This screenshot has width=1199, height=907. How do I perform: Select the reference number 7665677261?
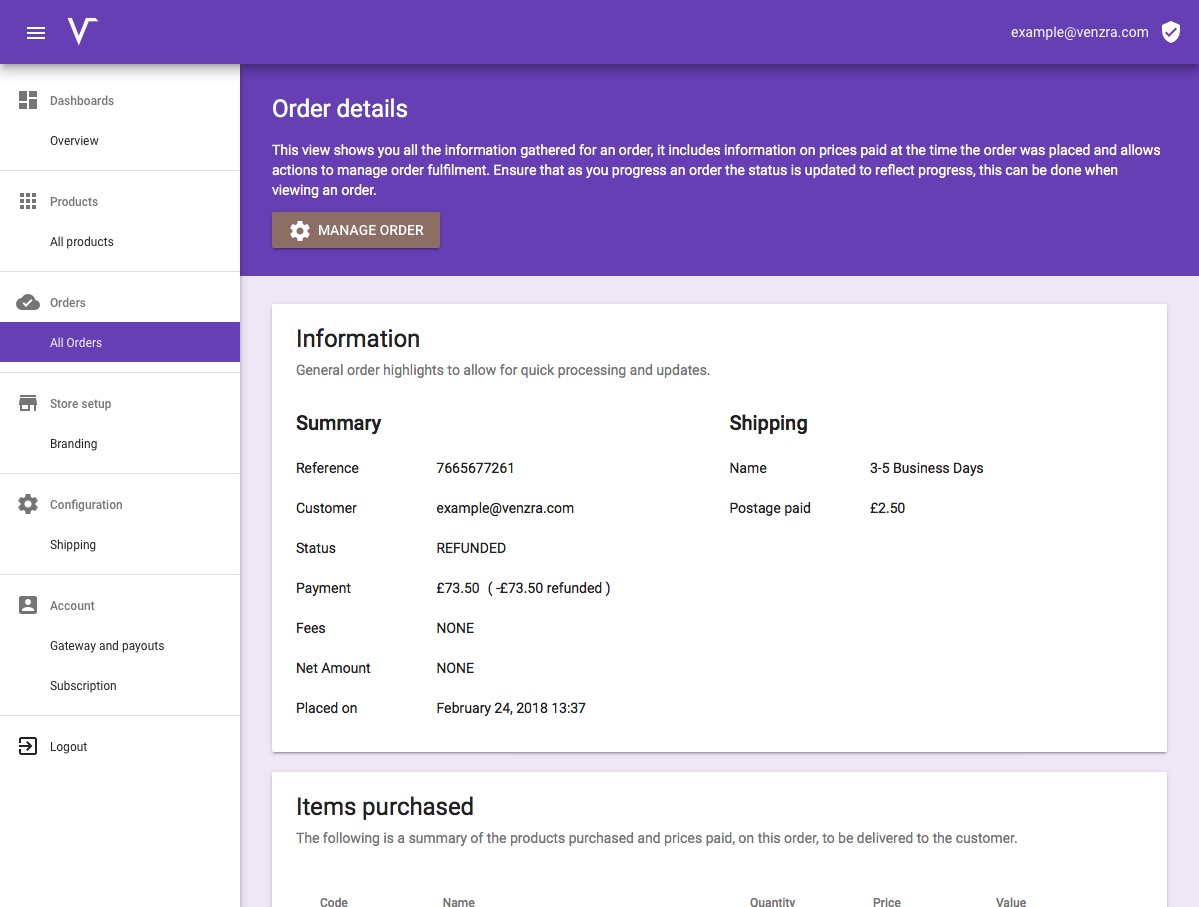pyautogui.click(x=475, y=468)
